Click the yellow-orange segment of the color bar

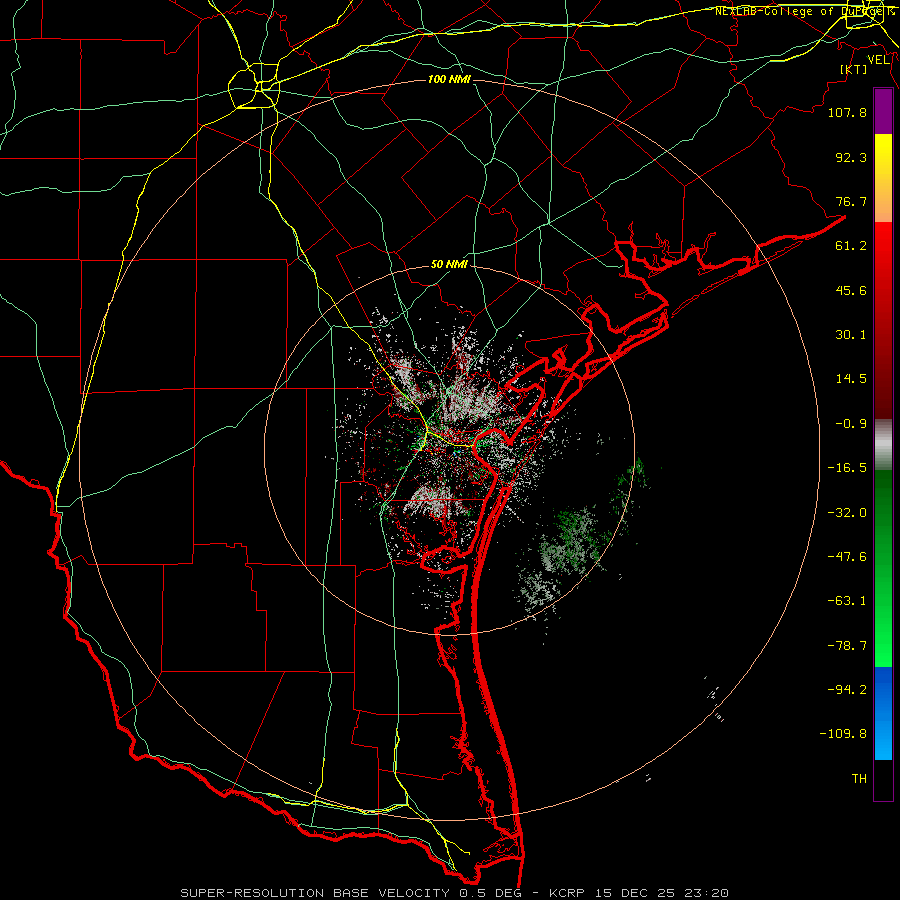click(x=883, y=178)
